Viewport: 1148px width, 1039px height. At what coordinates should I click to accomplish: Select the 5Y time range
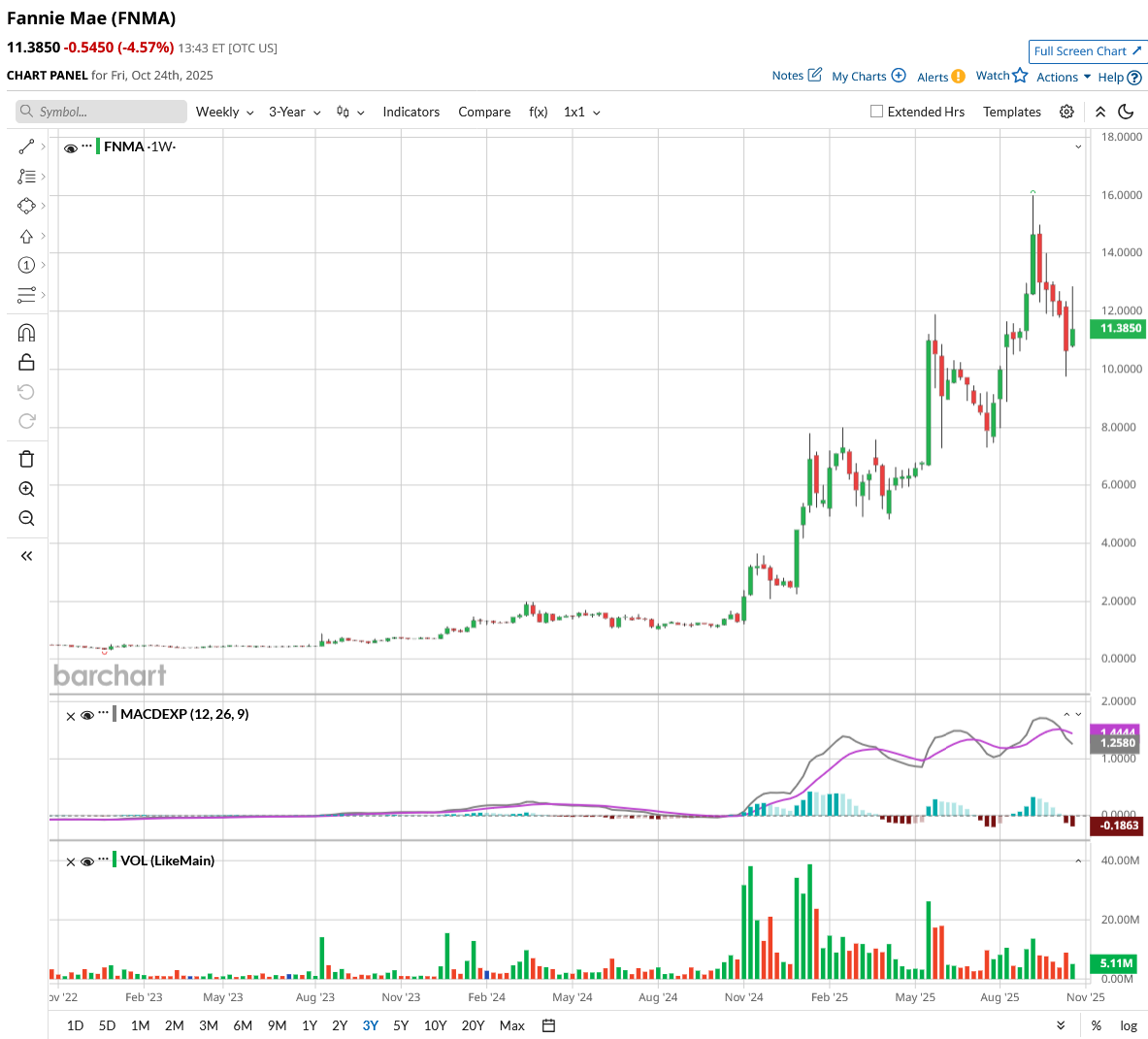pos(401,1025)
